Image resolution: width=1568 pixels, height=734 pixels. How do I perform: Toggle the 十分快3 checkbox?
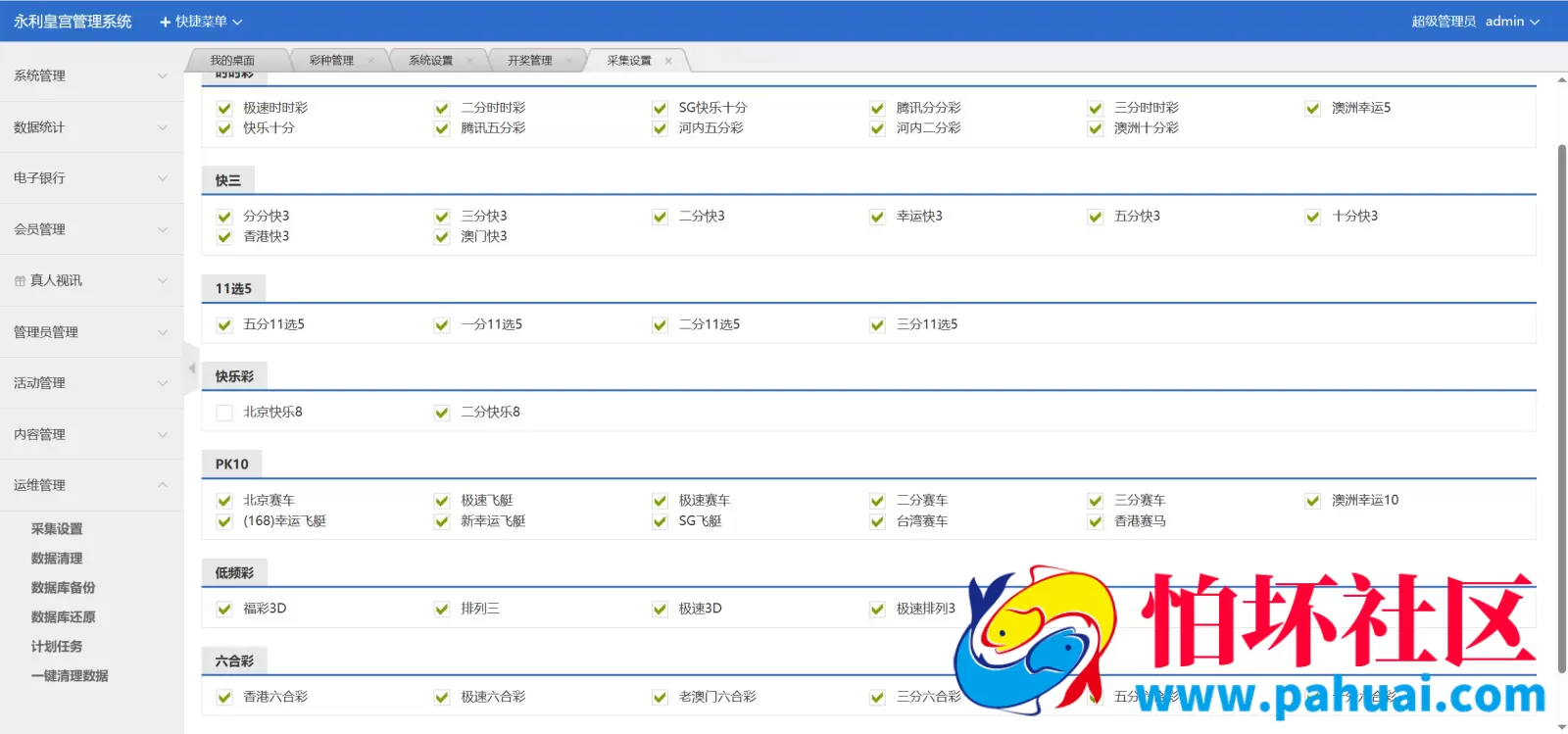(x=1312, y=217)
